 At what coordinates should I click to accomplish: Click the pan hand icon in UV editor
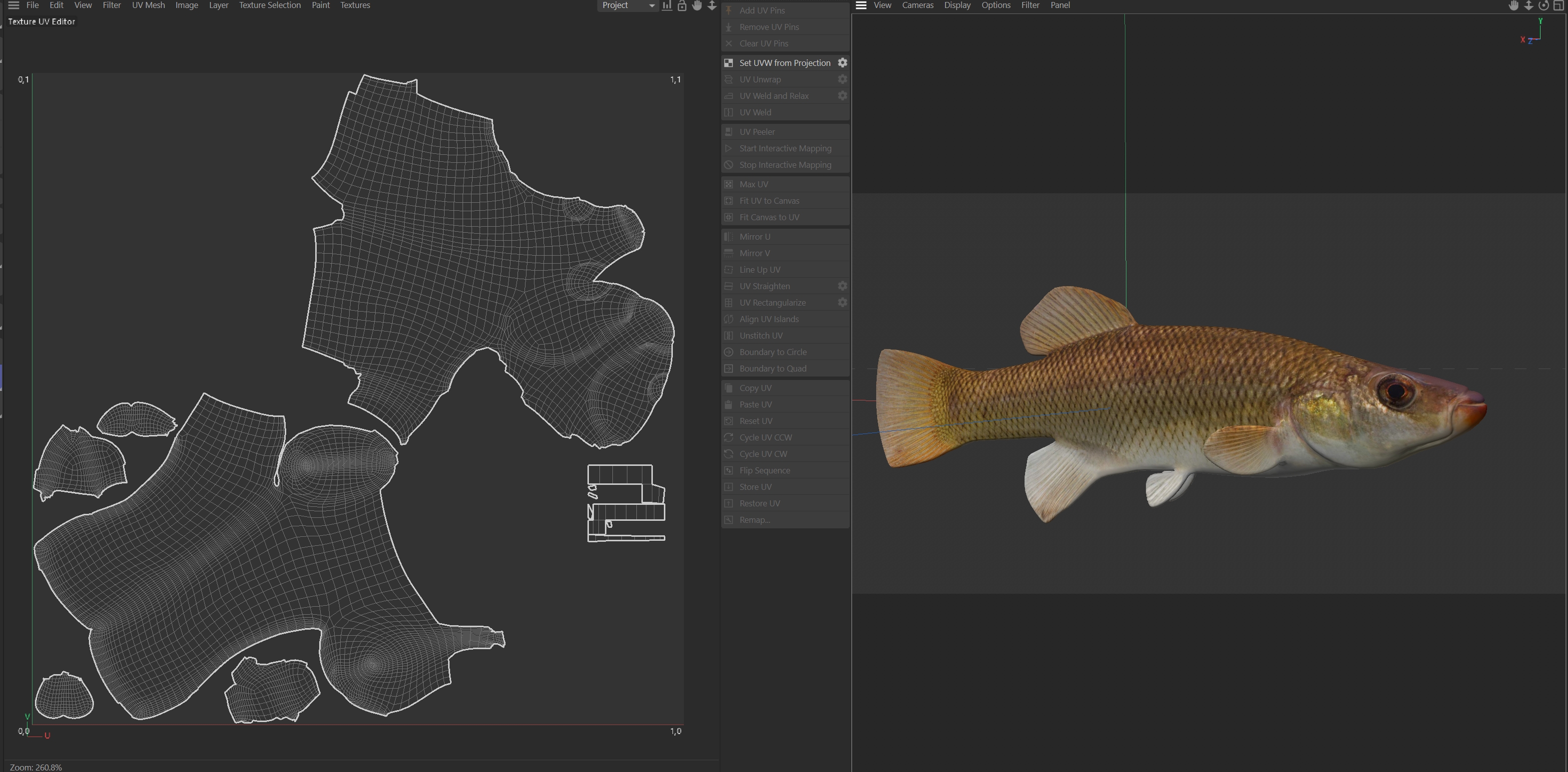[697, 5]
